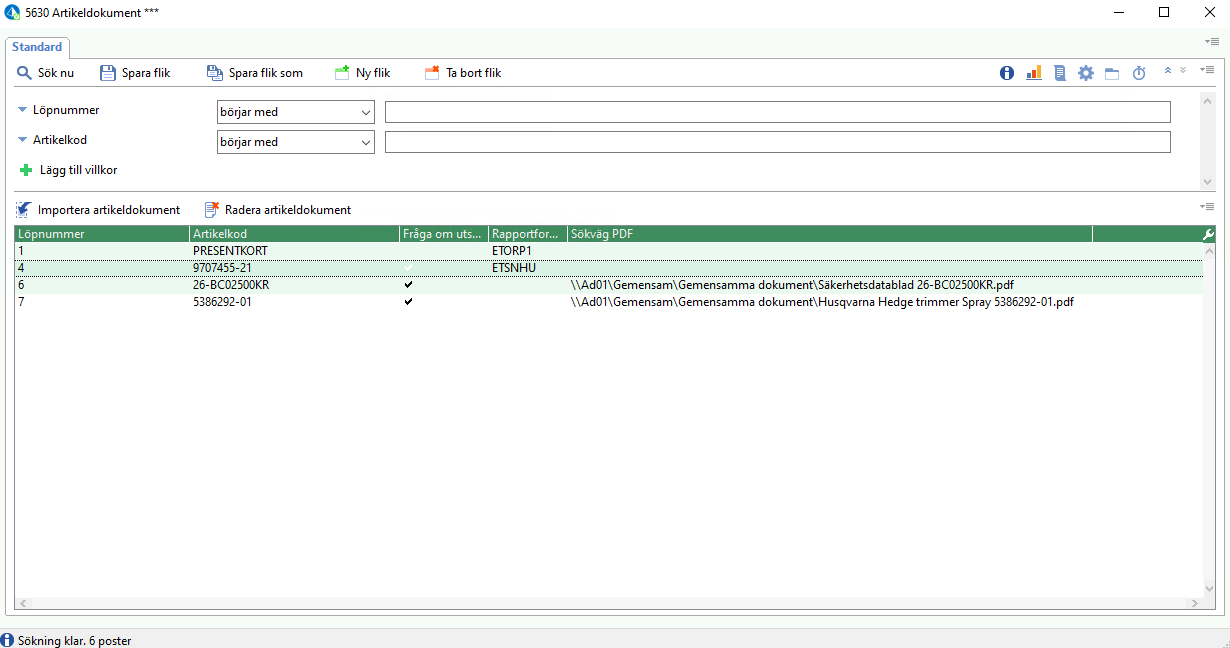Click the Artikelkod search input field
1230x648 pixels.
[778, 142]
